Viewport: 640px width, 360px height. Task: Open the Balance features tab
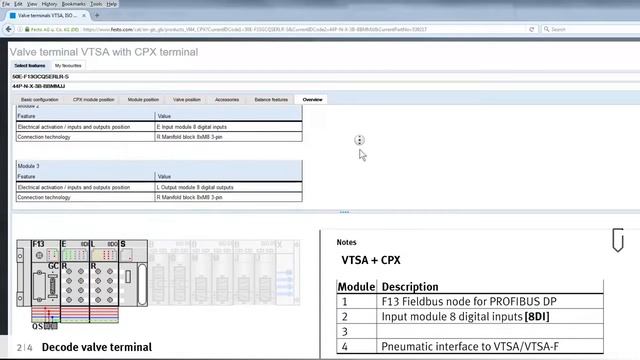pyautogui.click(x=271, y=100)
